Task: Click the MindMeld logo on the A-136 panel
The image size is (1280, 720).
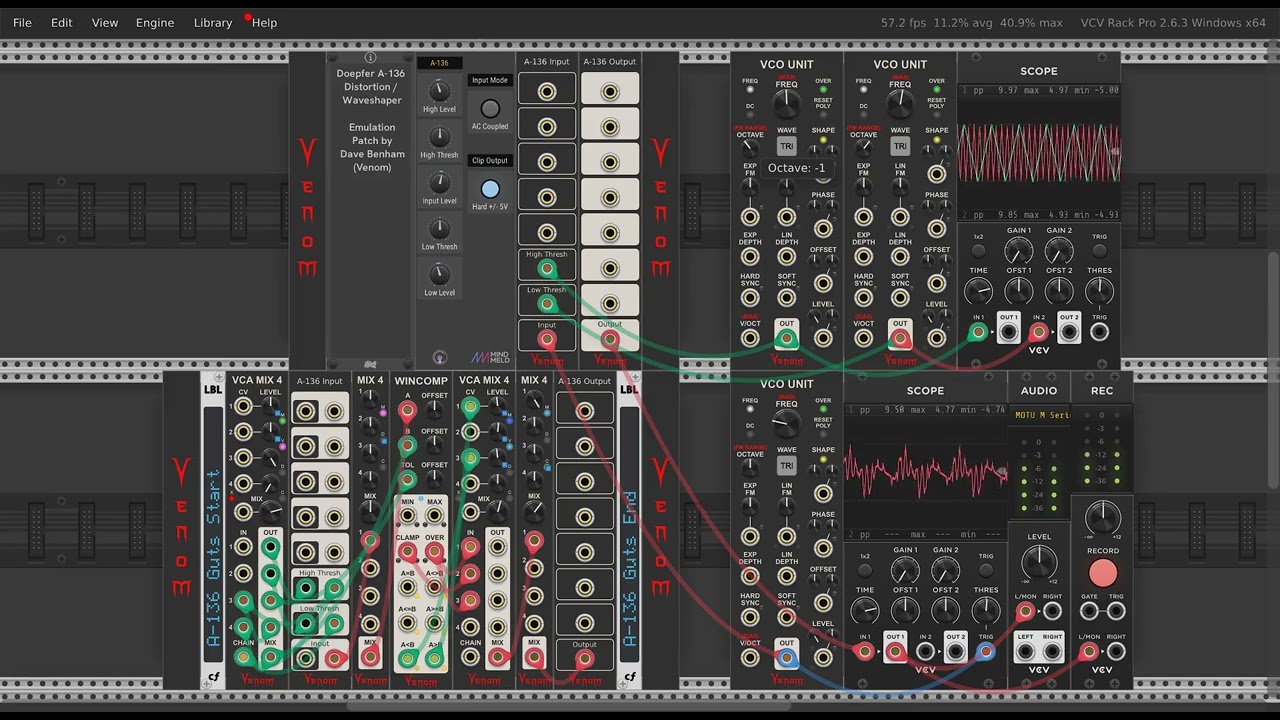Action: [490, 357]
